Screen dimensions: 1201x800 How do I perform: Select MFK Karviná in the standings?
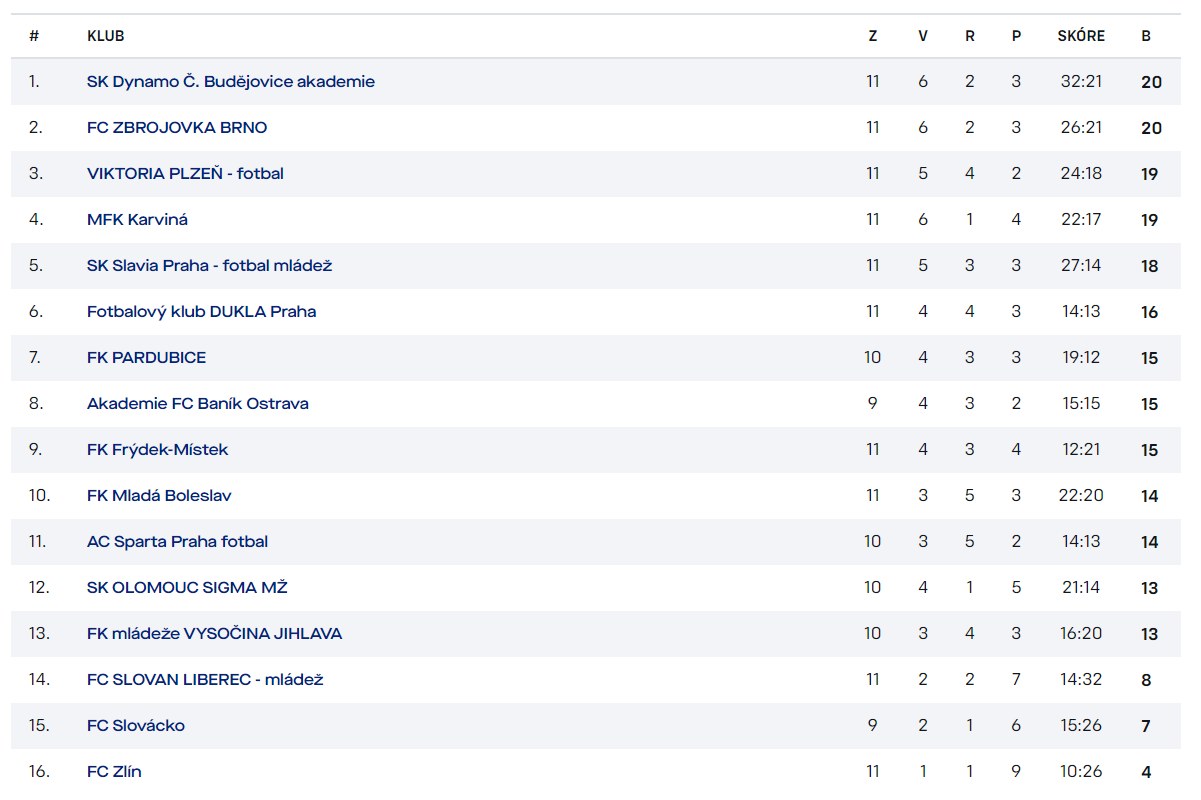click(x=137, y=220)
